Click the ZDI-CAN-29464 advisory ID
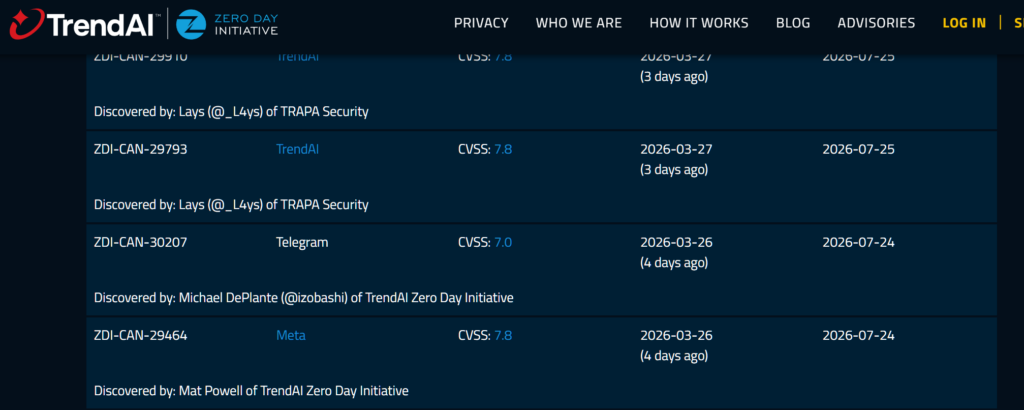Image resolution: width=1024 pixels, height=410 pixels. [x=141, y=335]
